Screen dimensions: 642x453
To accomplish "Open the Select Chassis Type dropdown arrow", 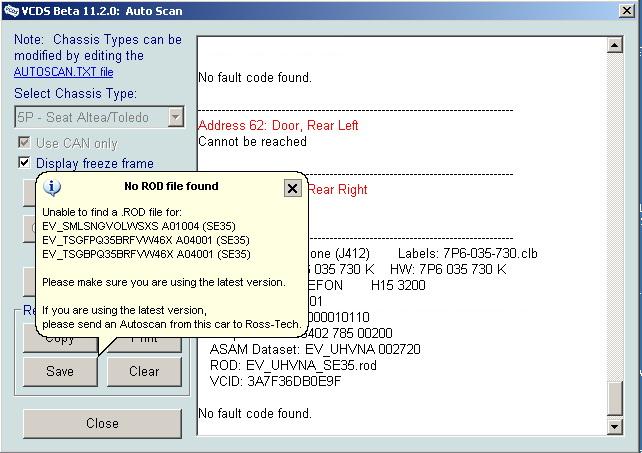I will (x=175, y=118).
